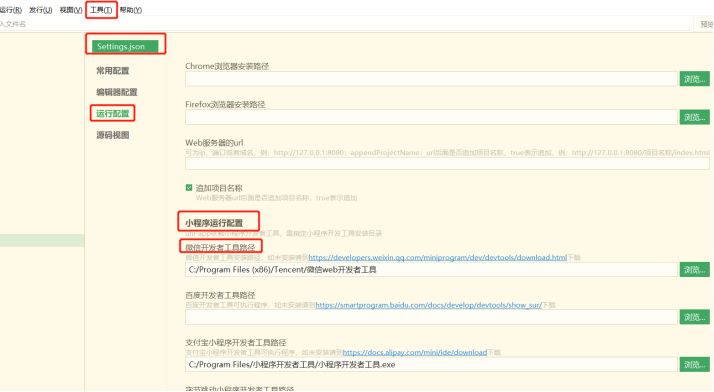
Task: Click the 支付宝小程序开发者工具路径 input field
Action: click(432, 364)
